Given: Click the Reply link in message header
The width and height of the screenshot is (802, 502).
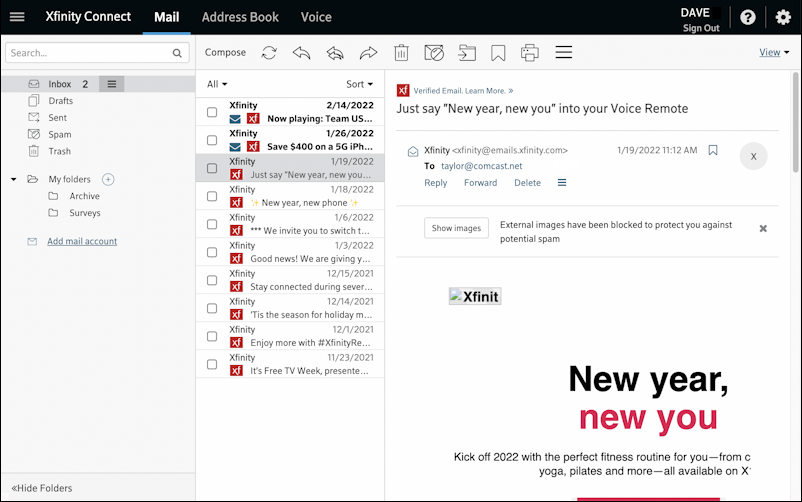Looking at the screenshot, I should pyautogui.click(x=436, y=183).
